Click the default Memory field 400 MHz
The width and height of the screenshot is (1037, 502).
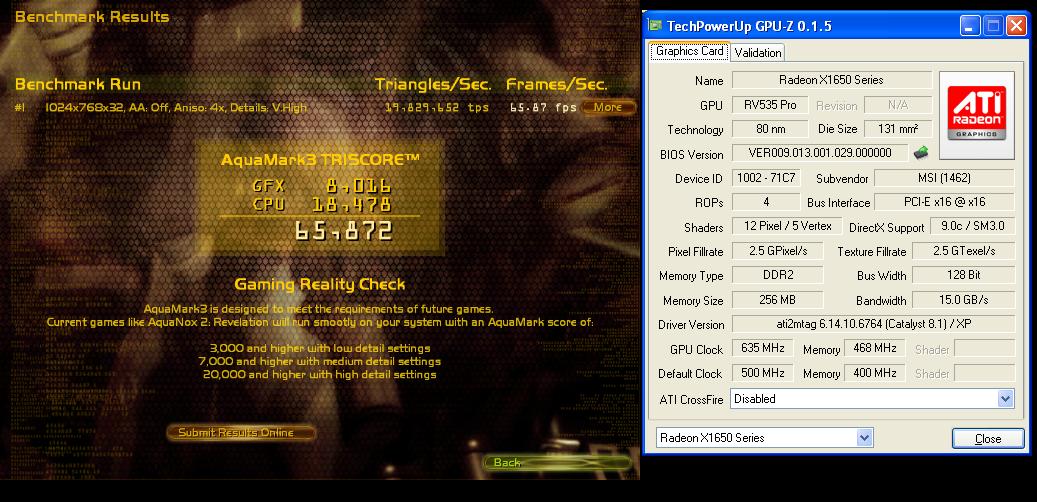(x=874, y=373)
